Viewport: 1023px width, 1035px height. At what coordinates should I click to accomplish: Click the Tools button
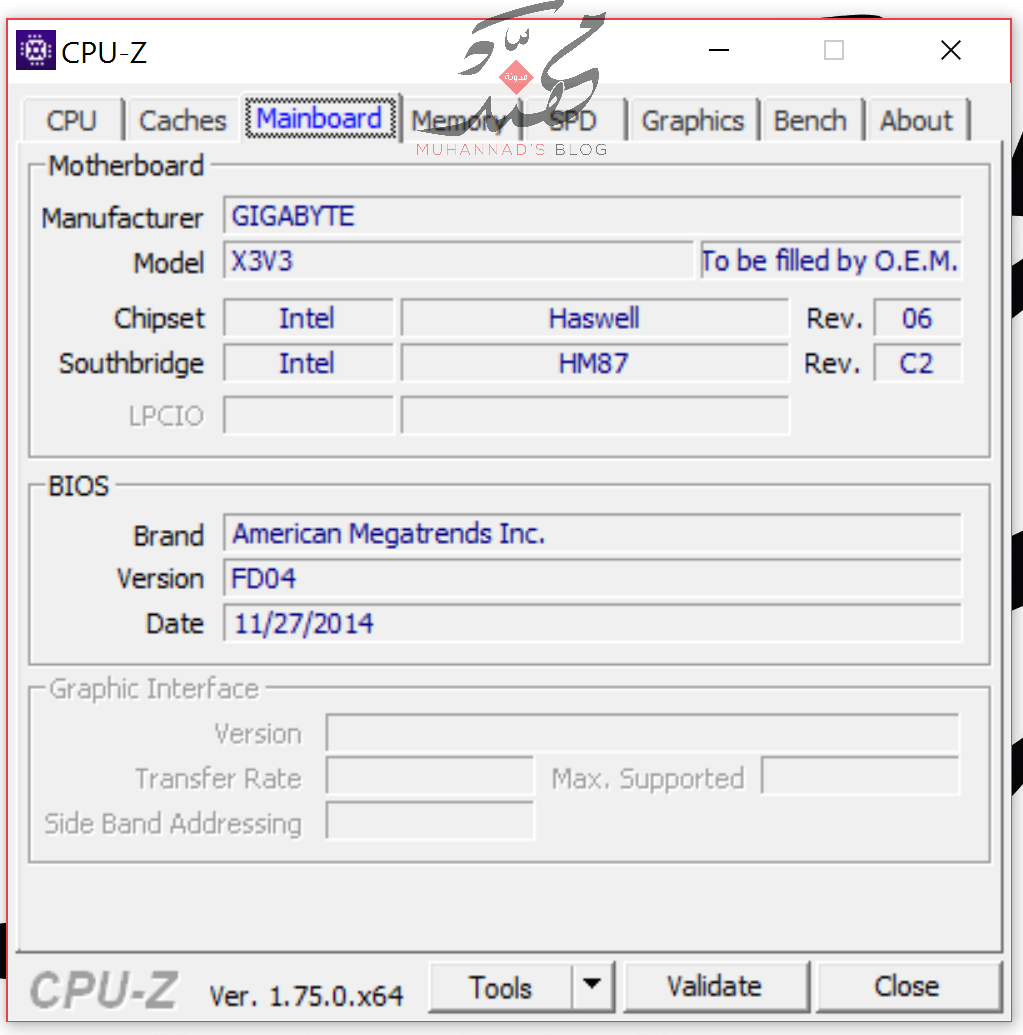(x=501, y=988)
